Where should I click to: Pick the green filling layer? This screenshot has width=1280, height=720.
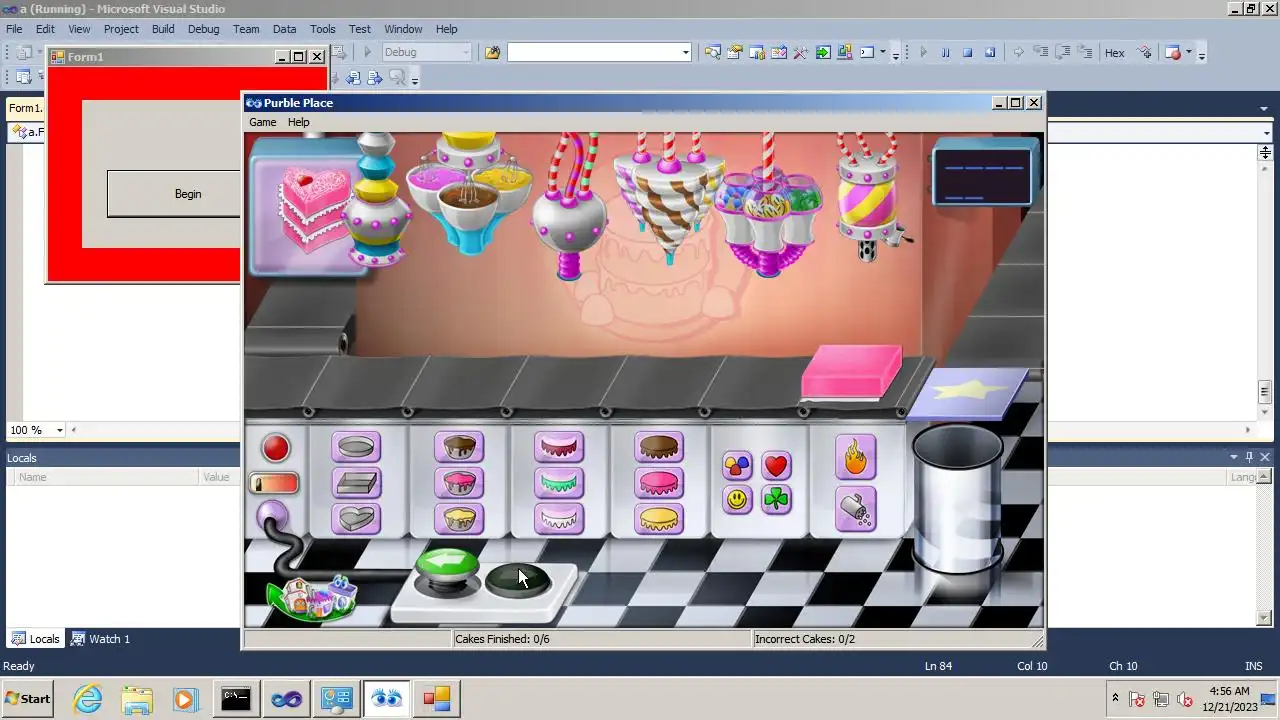[559, 483]
